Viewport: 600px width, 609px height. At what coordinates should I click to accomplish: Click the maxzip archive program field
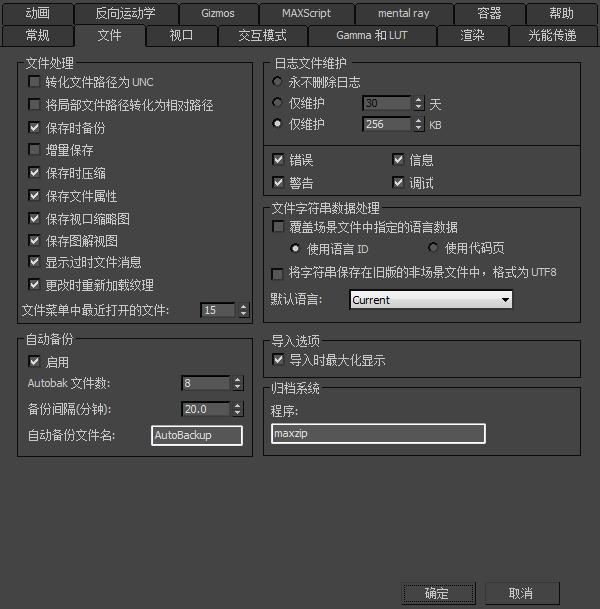pyautogui.click(x=378, y=433)
